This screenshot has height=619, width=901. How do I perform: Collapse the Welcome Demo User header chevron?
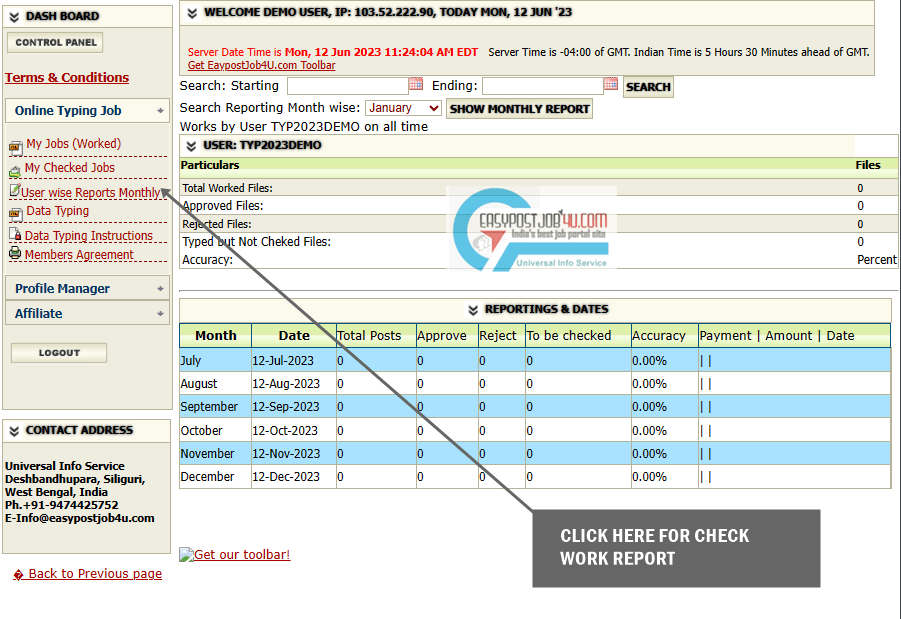coord(192,13)
